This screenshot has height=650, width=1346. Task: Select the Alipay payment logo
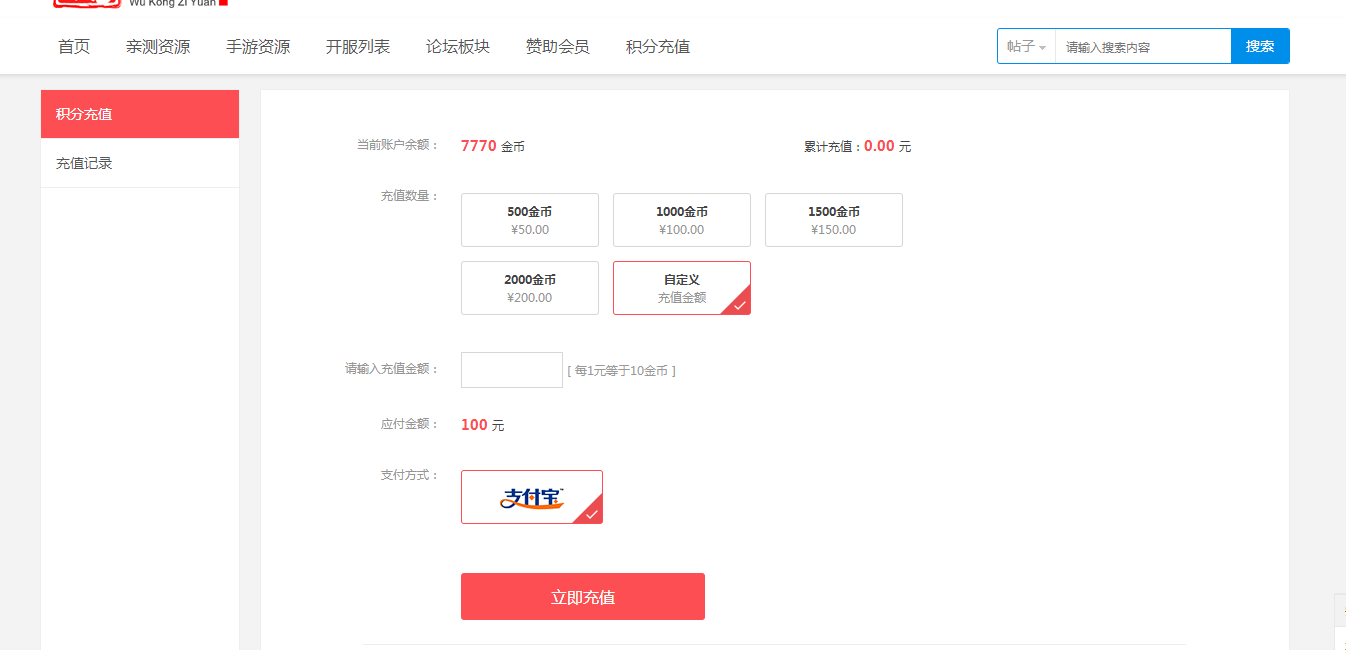(531, 497)
